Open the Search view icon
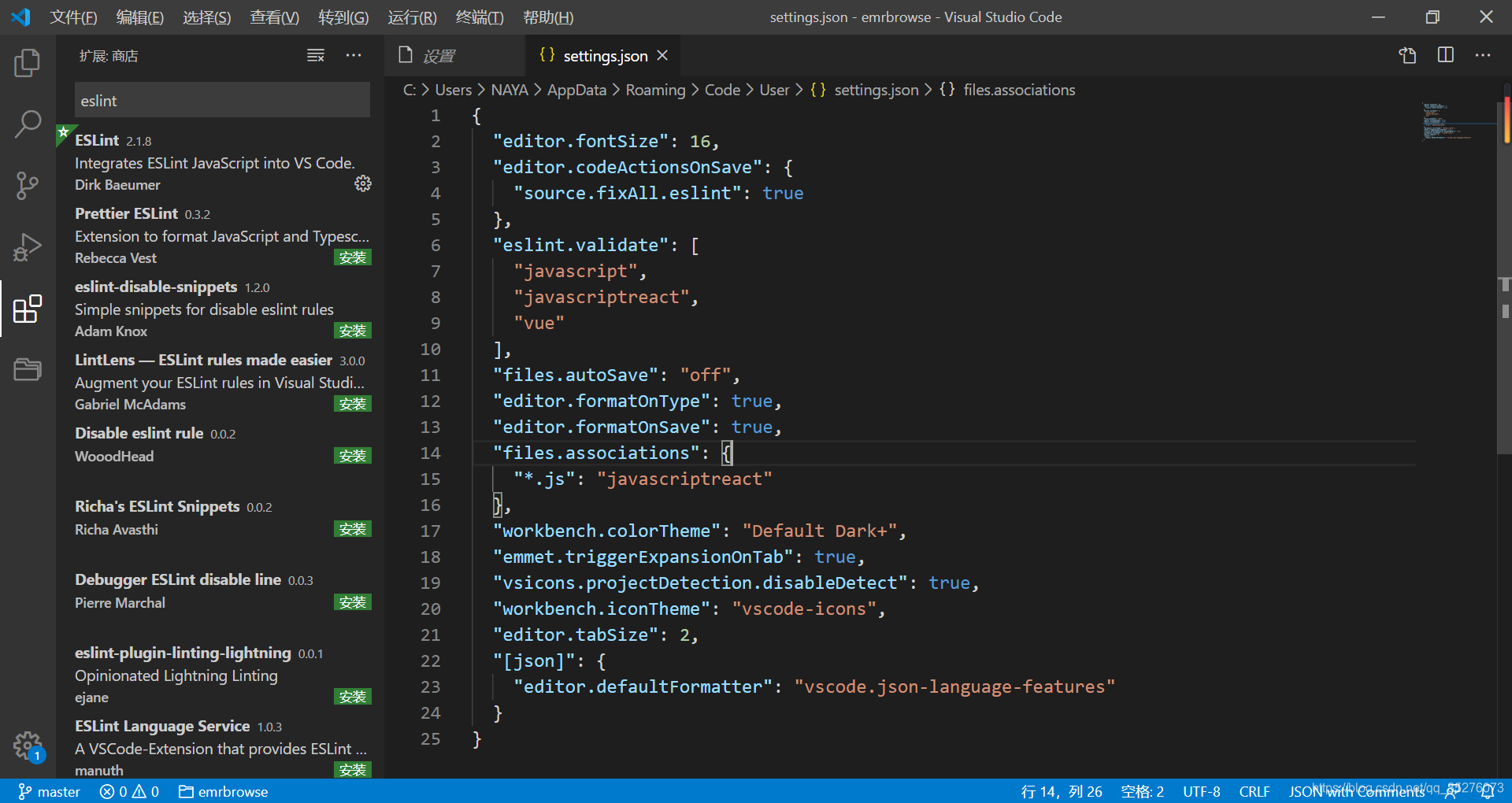This screenshot has height=803, width=1512. 28,124
